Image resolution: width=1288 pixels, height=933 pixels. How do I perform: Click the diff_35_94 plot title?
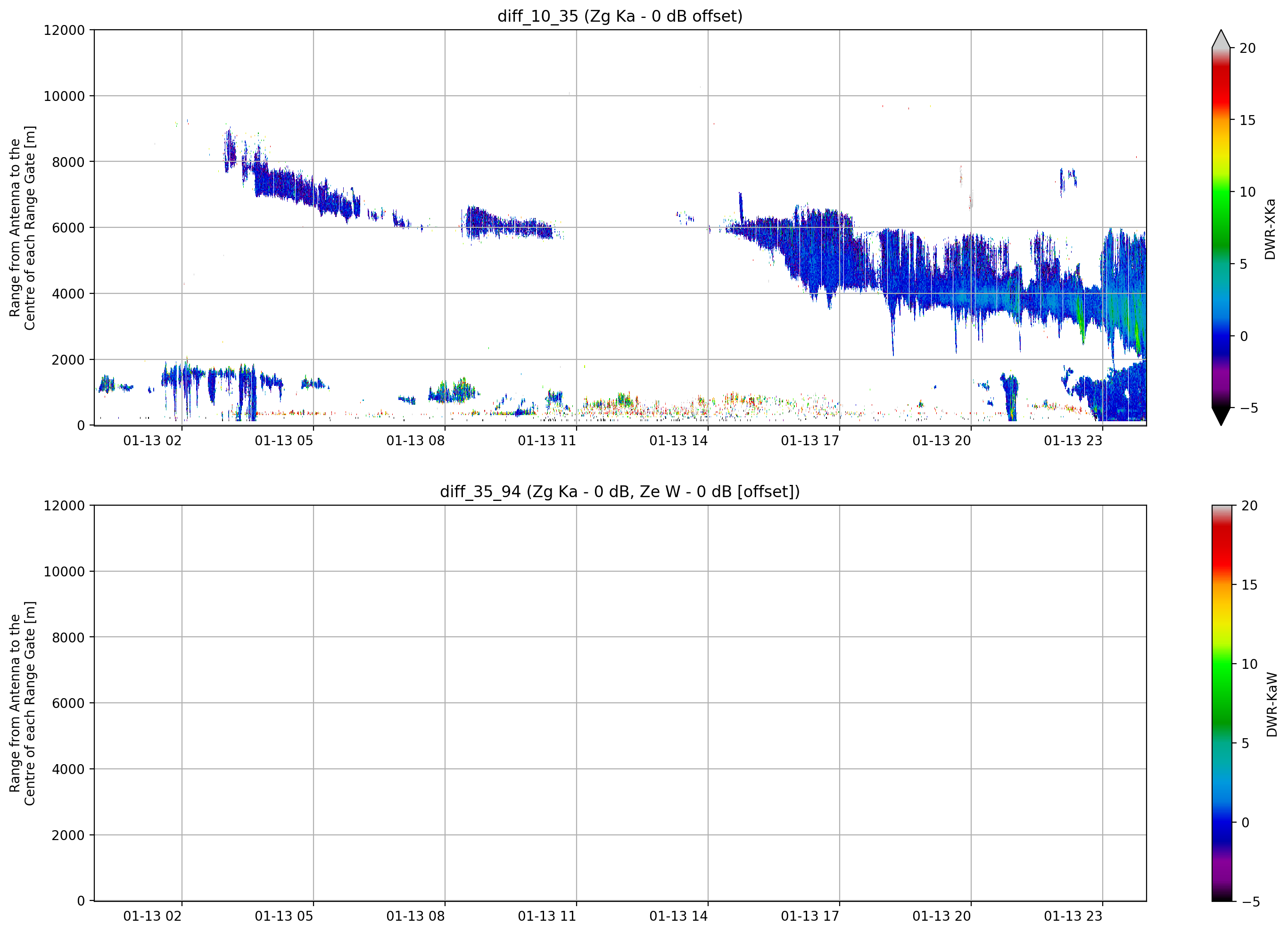pos(619,491)
